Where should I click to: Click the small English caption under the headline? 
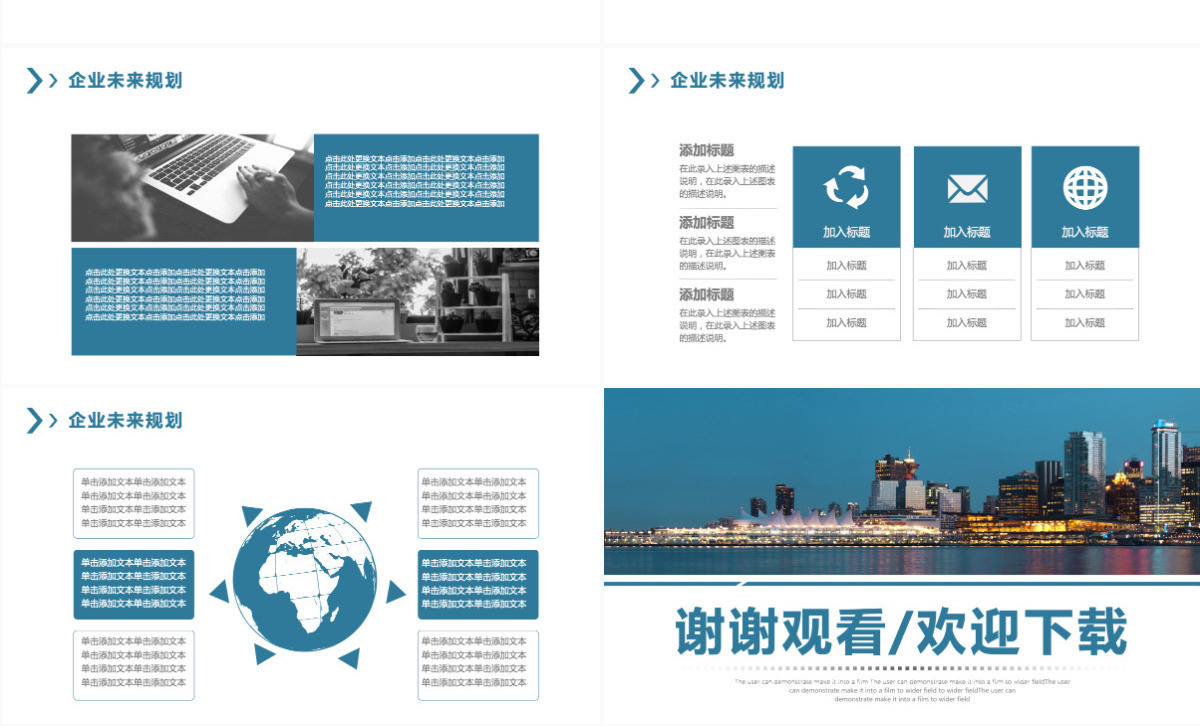tap(902, 690)
